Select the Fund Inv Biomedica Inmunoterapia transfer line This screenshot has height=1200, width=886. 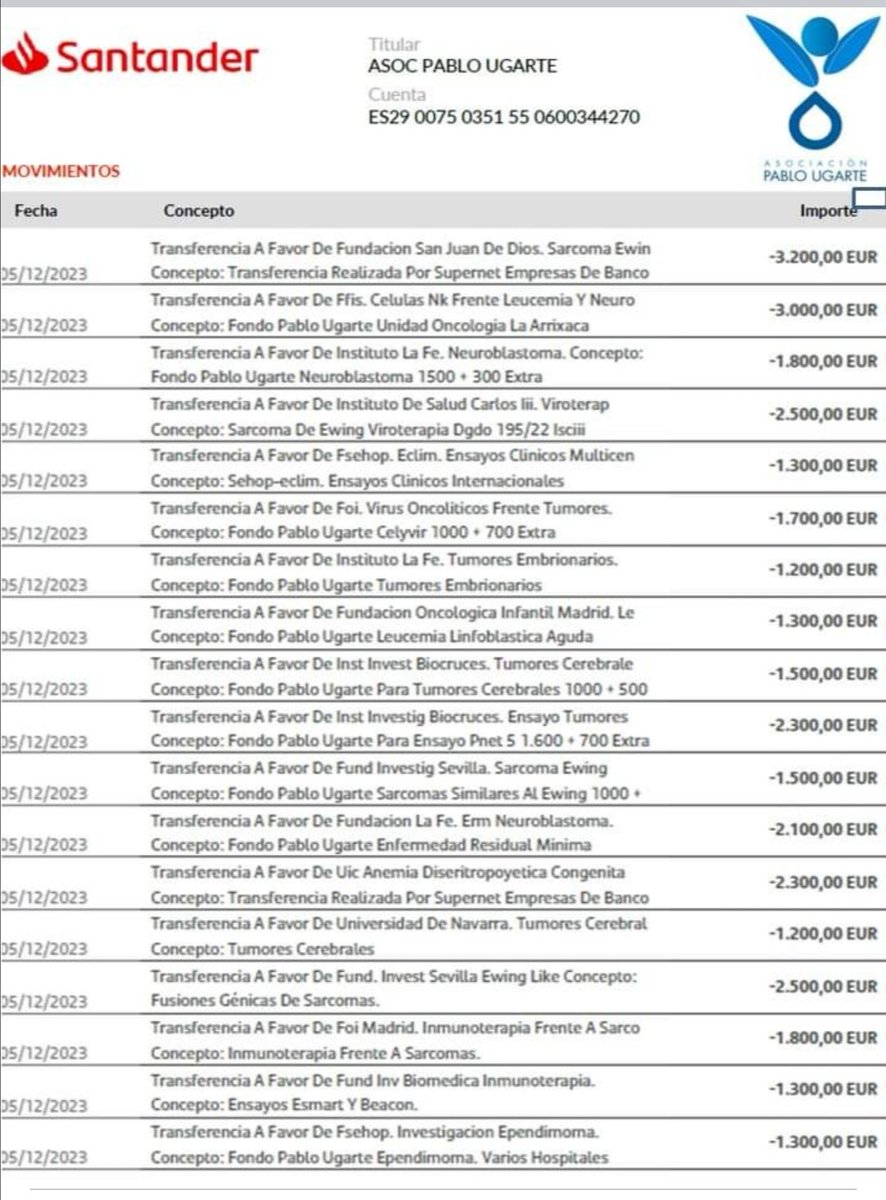click(x=373, y=1080)
